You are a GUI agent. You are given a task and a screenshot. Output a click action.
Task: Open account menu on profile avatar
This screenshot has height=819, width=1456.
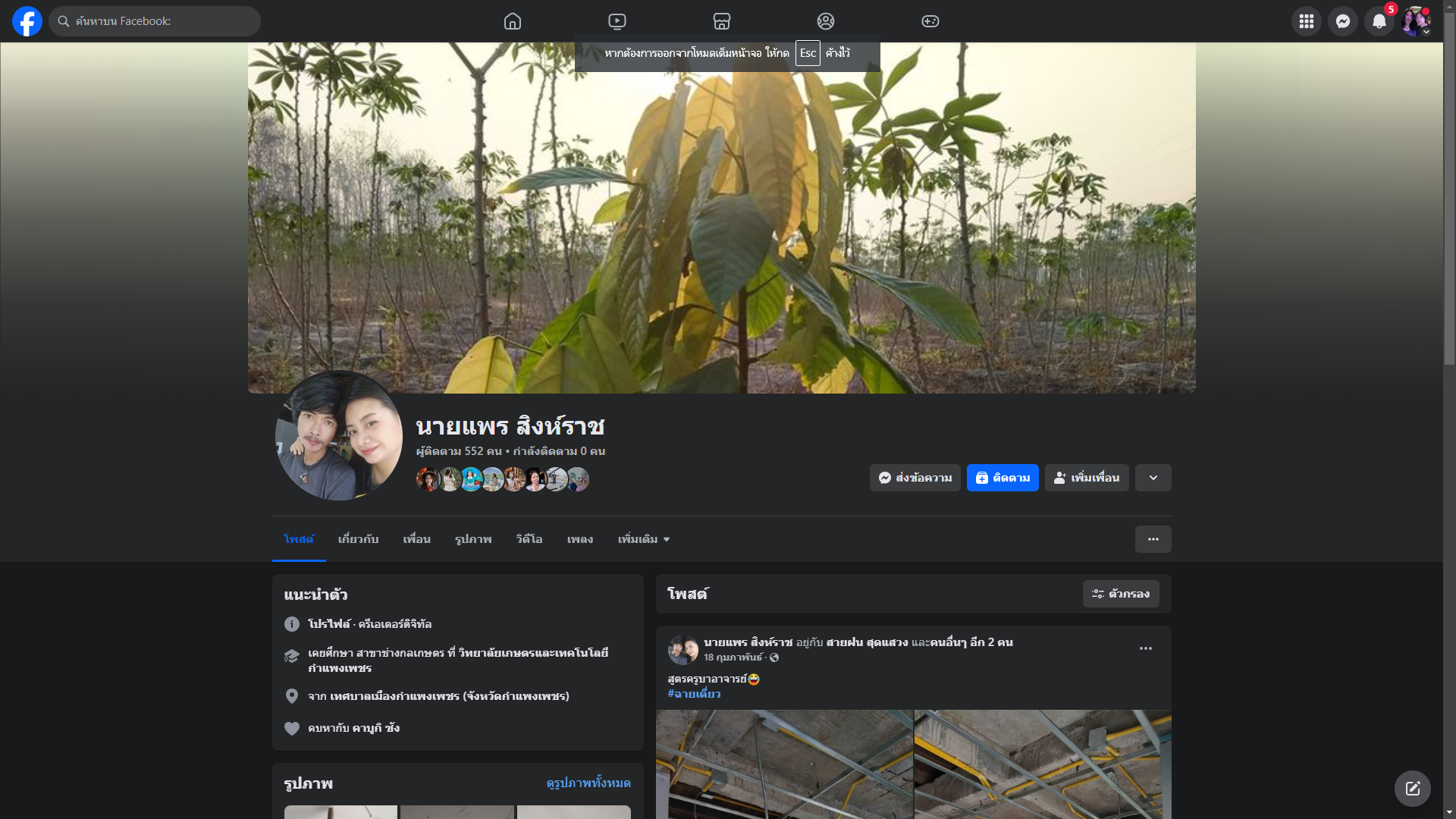tap(1416, 21)
